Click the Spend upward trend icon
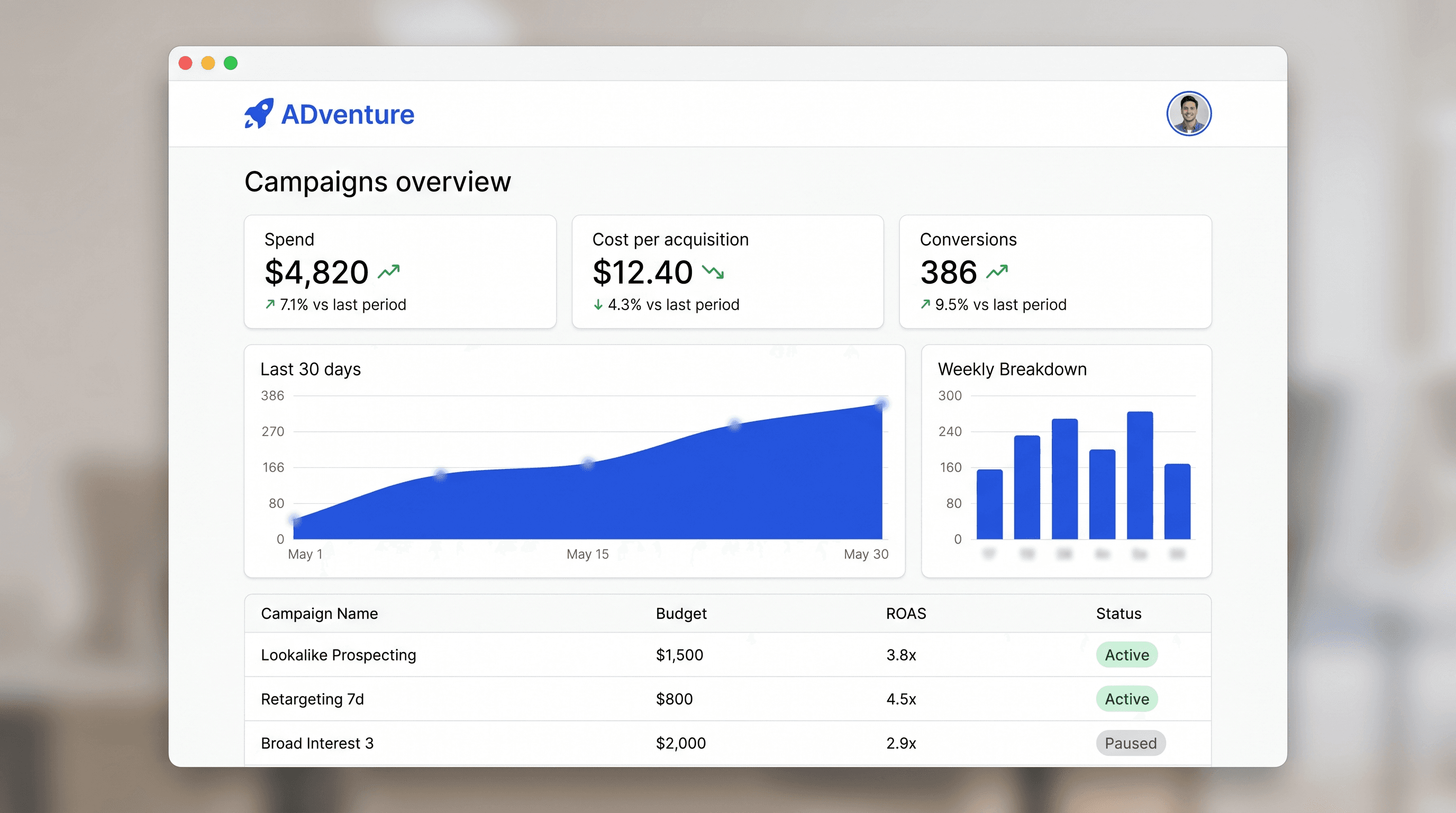 coord(389,272)
